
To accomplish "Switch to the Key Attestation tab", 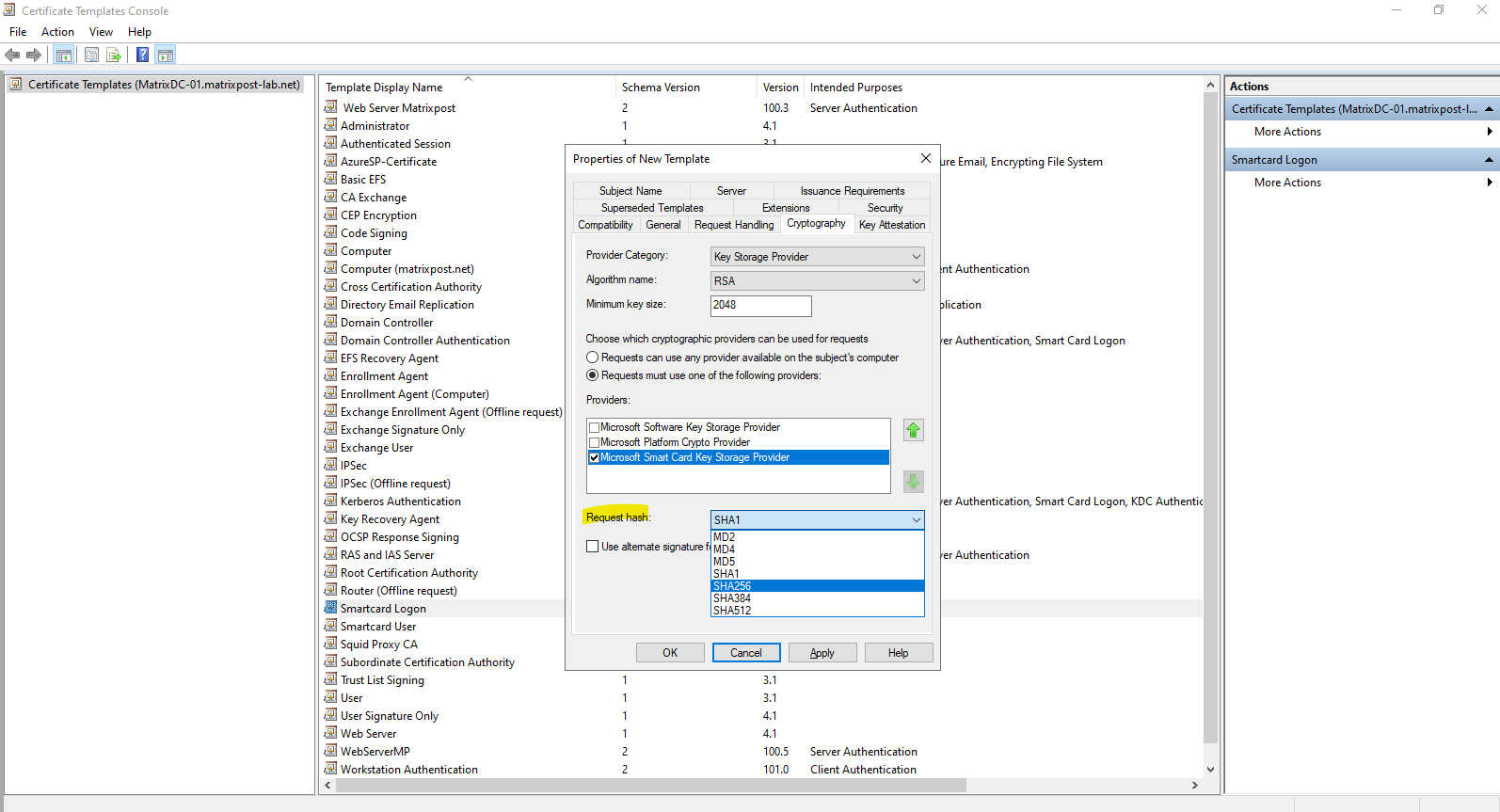I will (892, 225).
